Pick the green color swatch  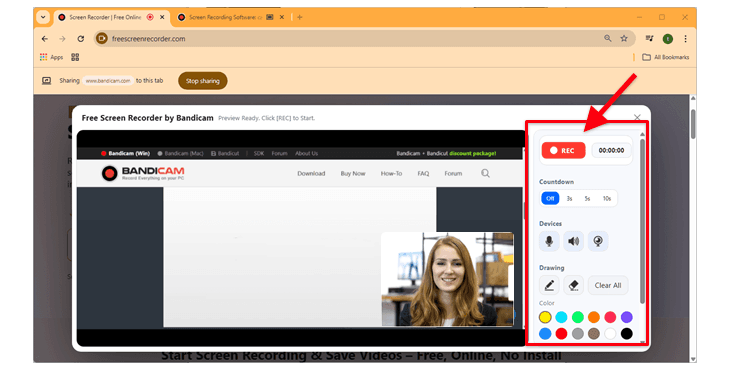click(578, 317)
